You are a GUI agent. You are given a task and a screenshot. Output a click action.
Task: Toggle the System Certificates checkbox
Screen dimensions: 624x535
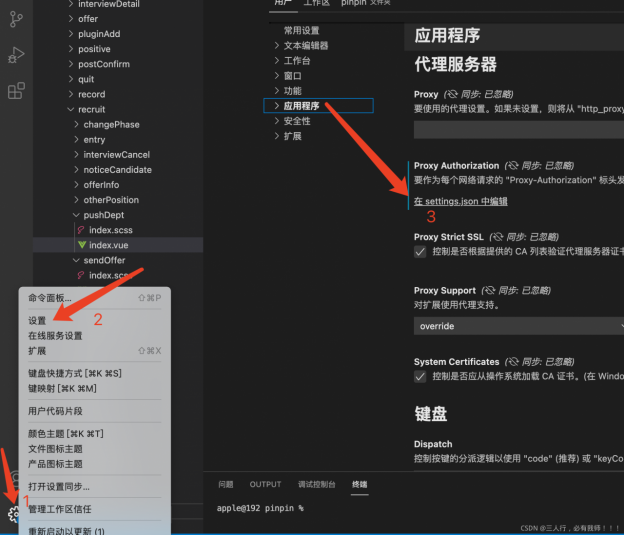(420, 377)
